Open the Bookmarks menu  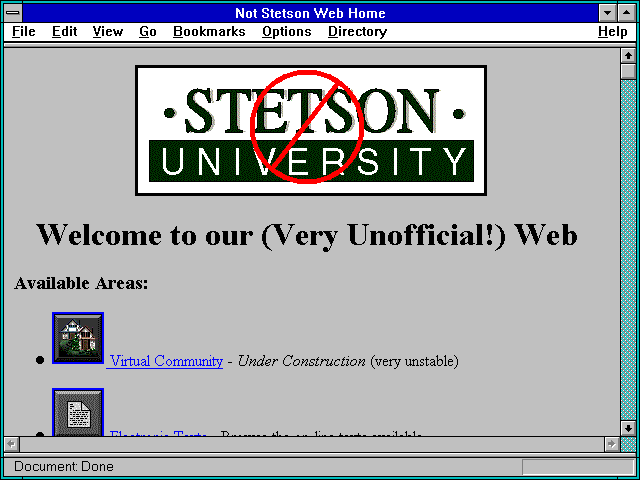[x=209, y=31]
